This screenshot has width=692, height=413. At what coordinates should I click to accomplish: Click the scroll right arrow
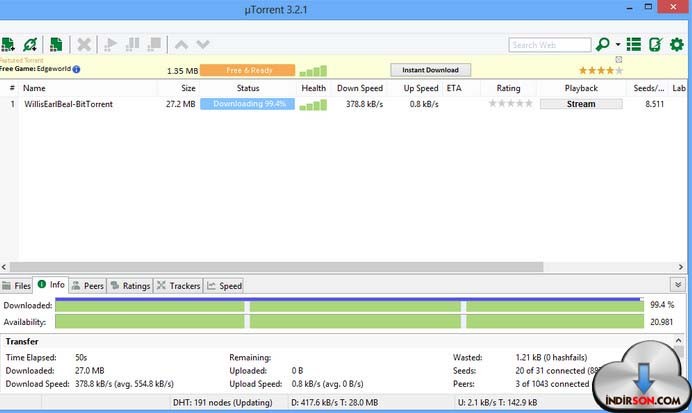[x=681, y=267]
